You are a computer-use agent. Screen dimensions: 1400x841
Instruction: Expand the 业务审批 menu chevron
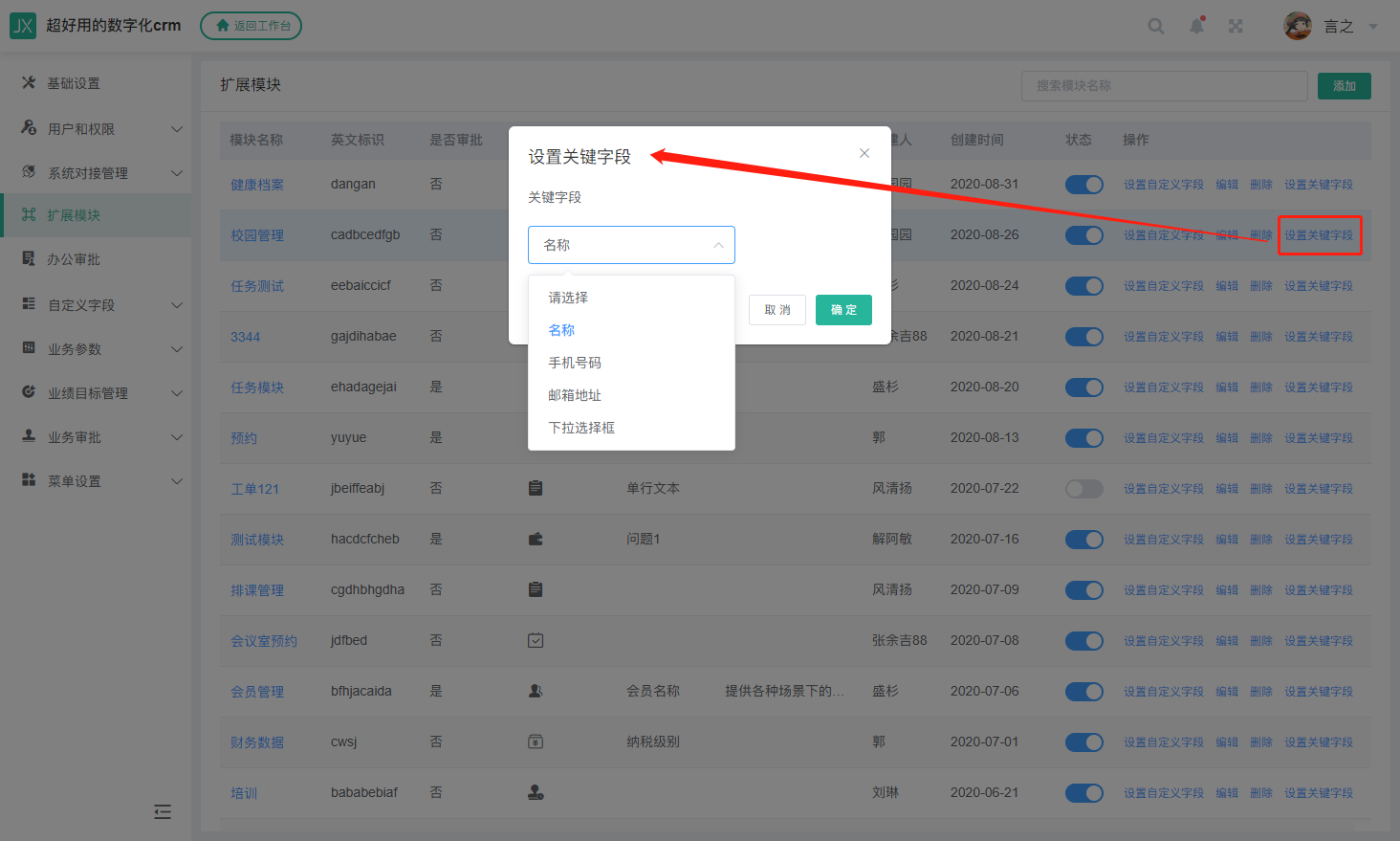[x=177, y=437]
